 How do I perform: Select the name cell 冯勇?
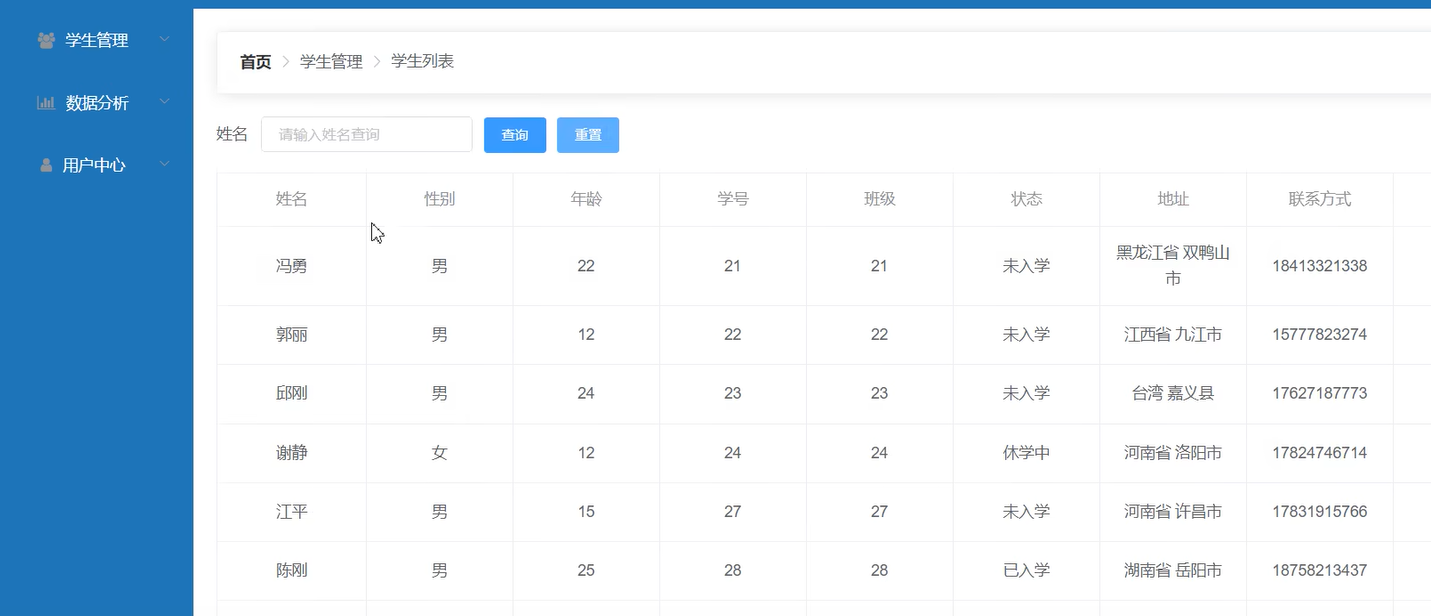tap(292, 266)
